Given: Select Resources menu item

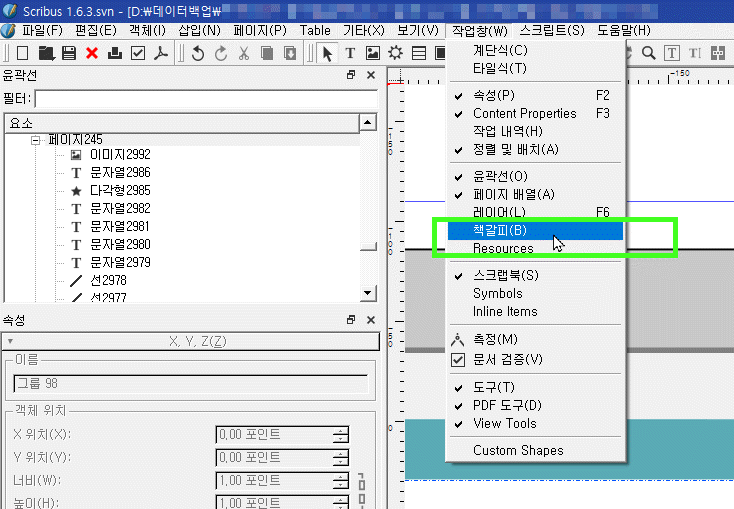Looking at the screenshot, I should coord(535,248).
